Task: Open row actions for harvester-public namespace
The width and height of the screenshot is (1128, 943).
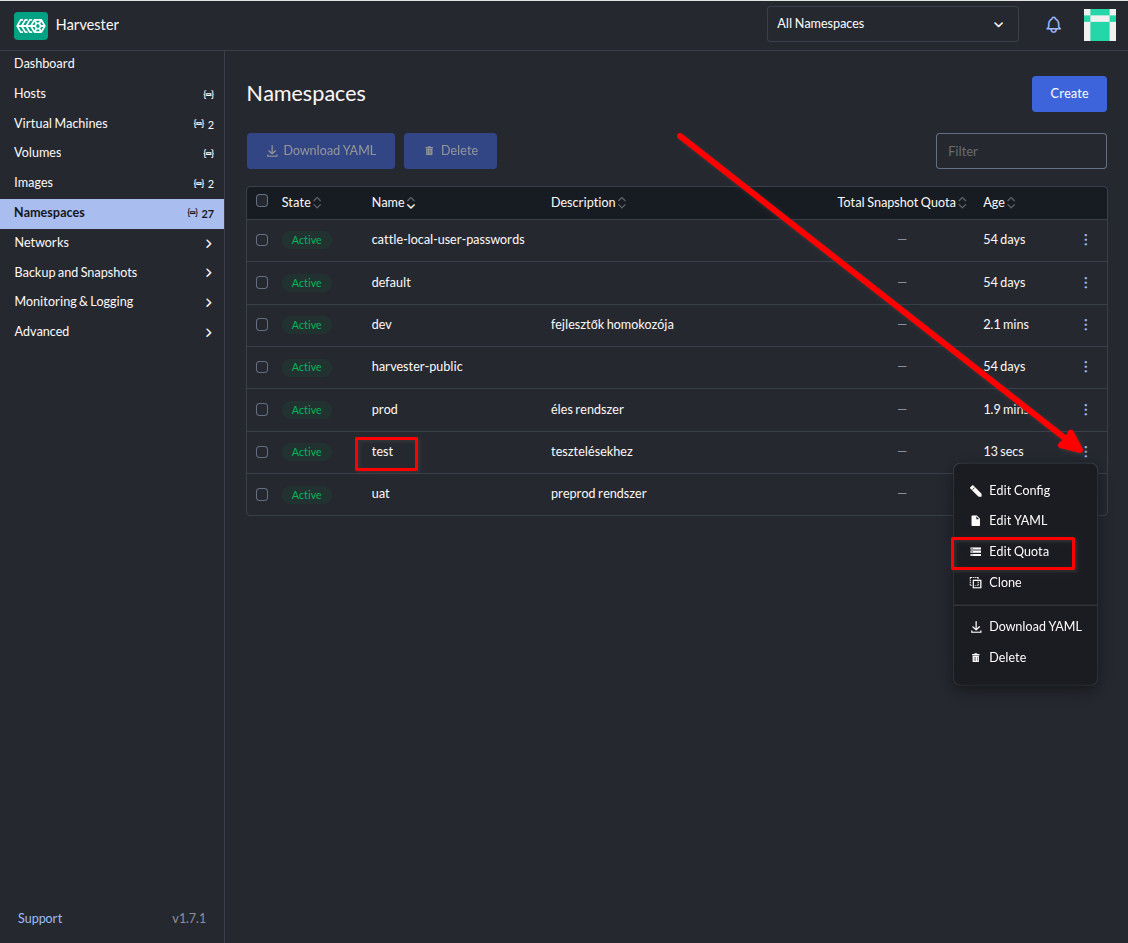Action: [x=1086, y=367]
